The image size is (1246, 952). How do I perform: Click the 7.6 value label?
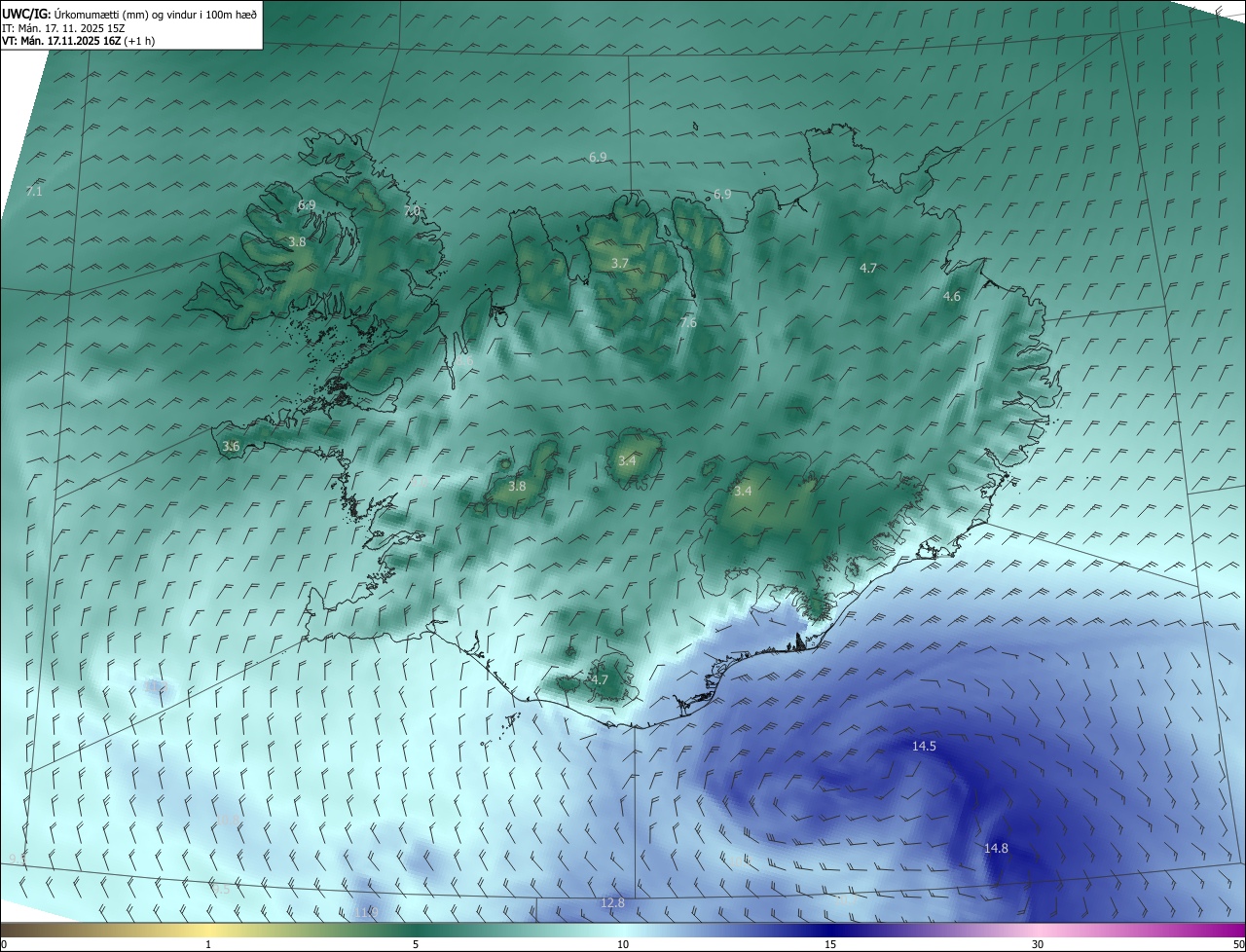click(x=688, y=322)
